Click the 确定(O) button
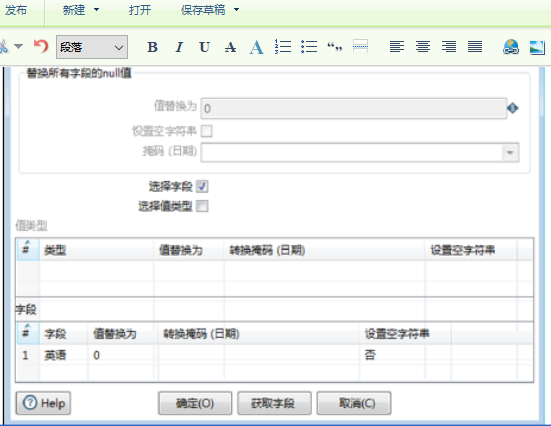551x426 pixels. point(195,403)
